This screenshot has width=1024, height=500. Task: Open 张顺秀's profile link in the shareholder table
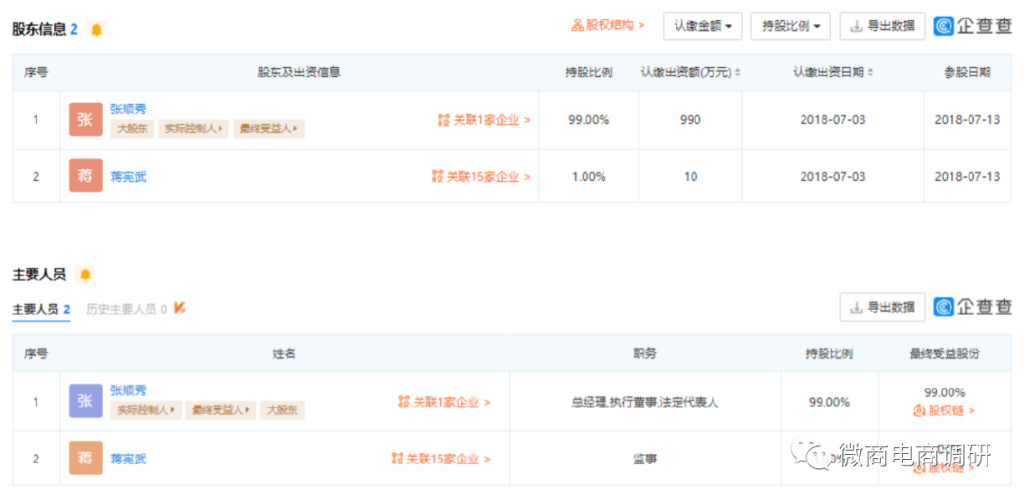(128, 109)
